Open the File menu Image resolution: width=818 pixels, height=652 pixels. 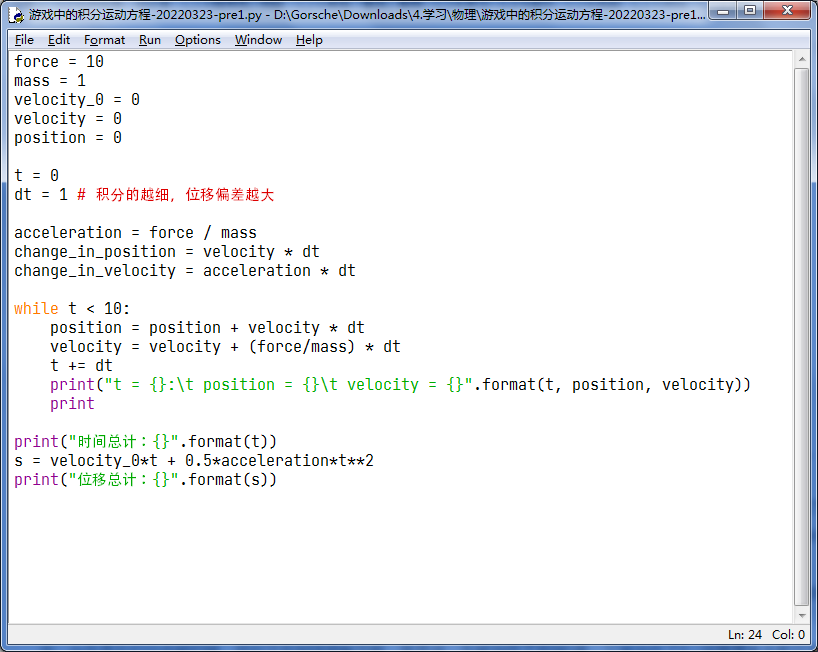pyautogui.click(x=24, y=40)
